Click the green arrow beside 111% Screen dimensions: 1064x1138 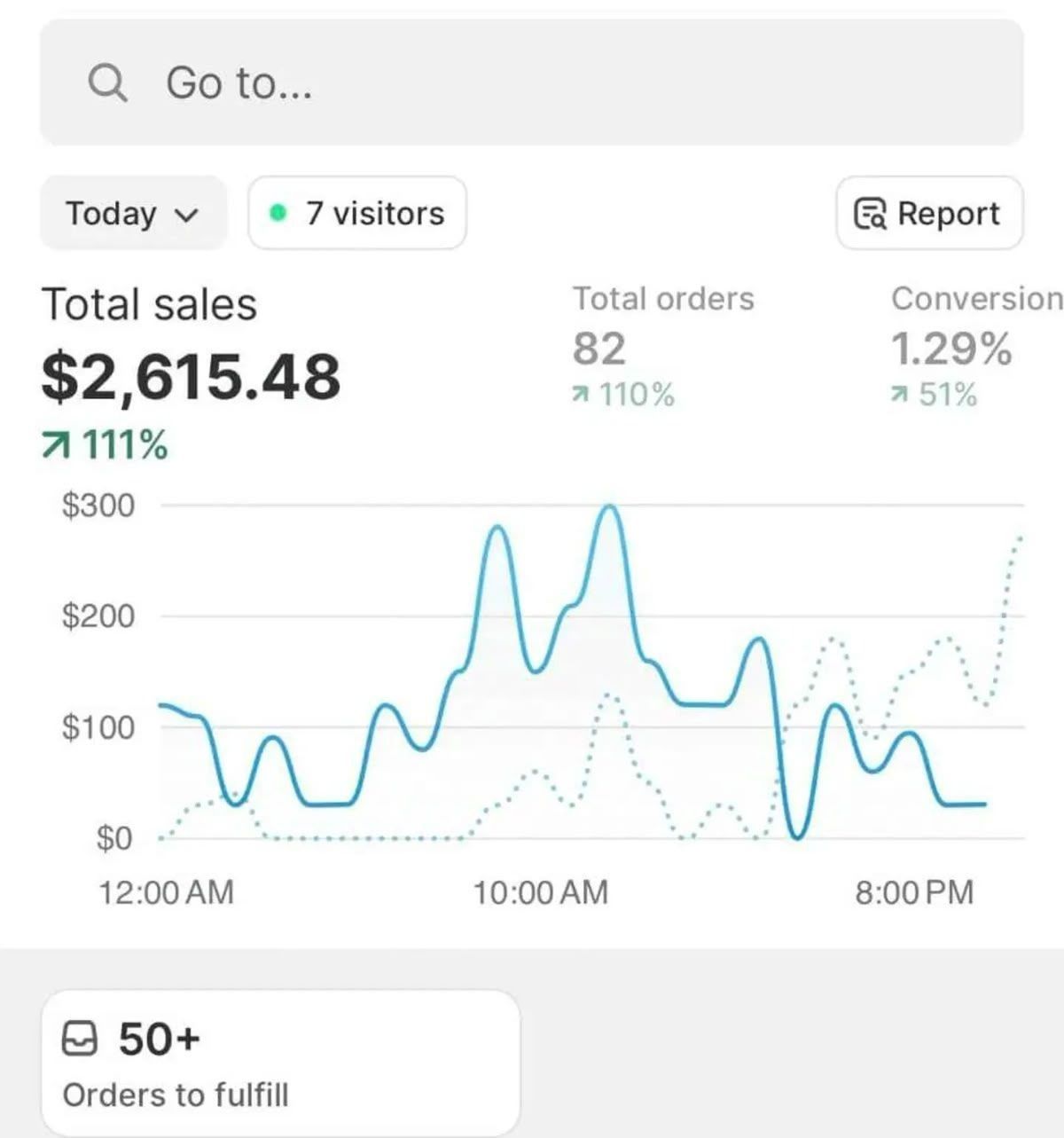pyautogui.click(x=55, y=445)
